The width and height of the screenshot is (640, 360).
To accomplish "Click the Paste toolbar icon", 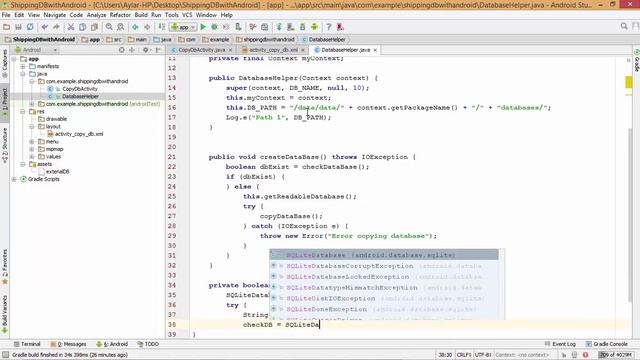I will [x=94, y=27].
